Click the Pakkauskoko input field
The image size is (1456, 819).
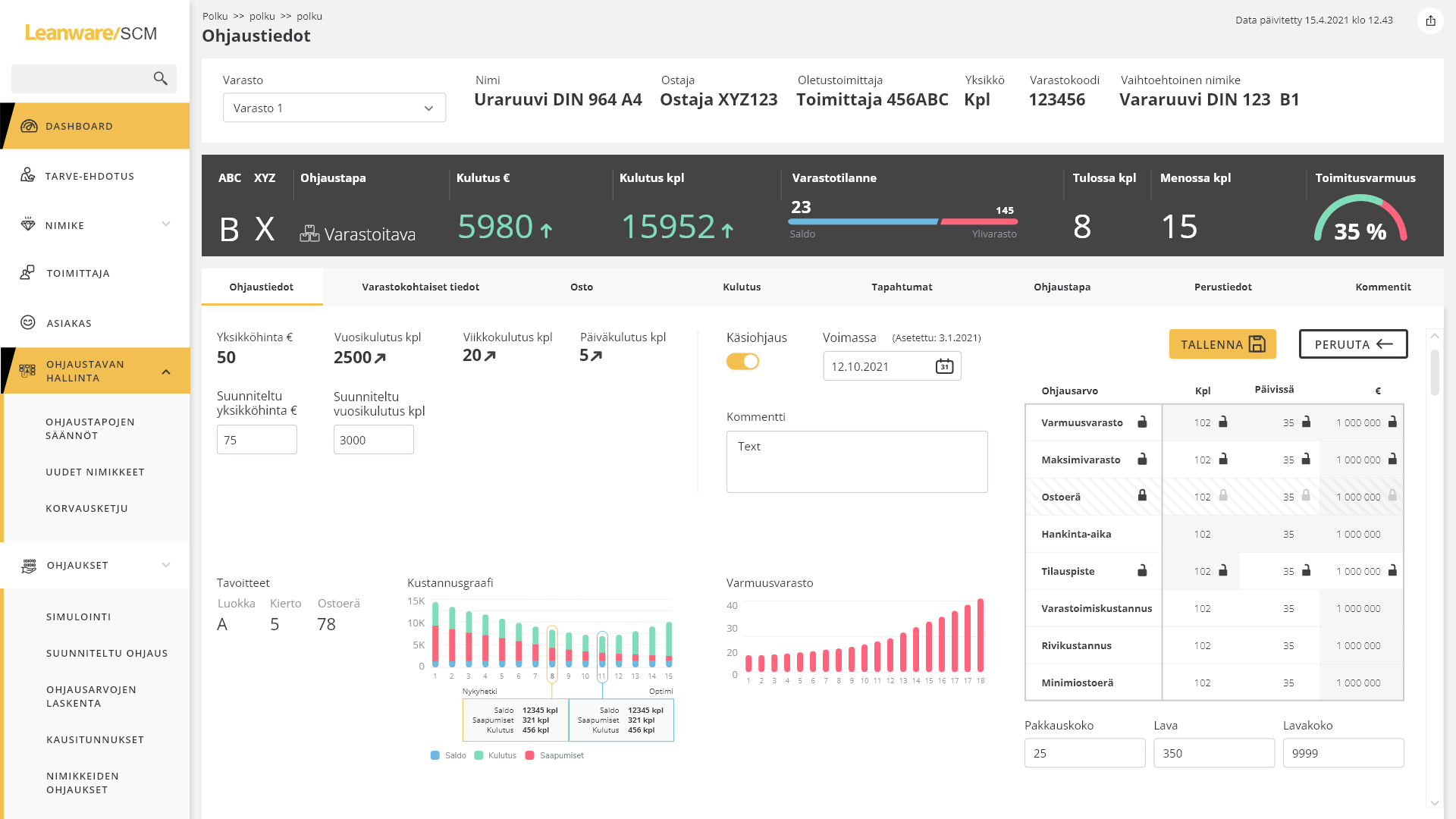[x=1085, y=753]
